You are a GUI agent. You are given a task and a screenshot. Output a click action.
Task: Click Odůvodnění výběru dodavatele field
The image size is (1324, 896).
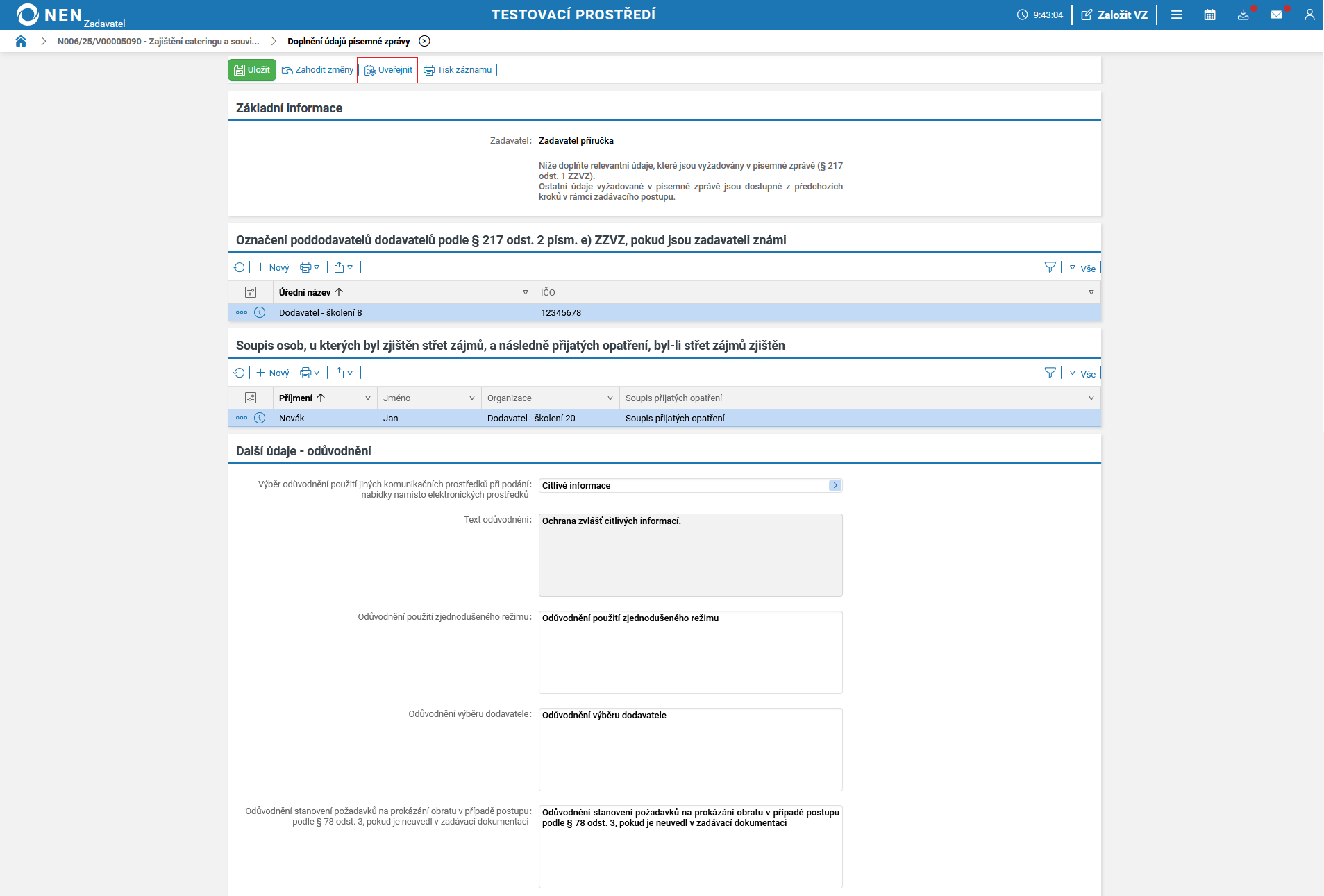[691, 750]
